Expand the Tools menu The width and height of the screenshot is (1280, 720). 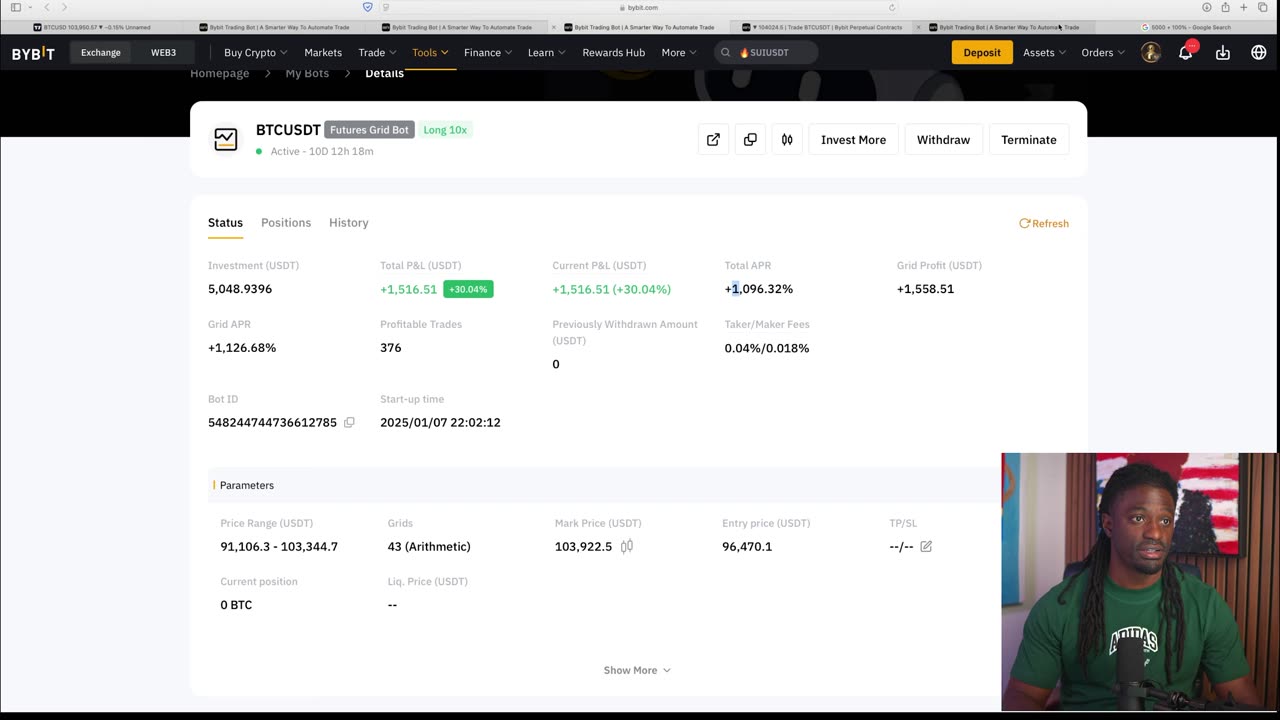click(430, 52)
